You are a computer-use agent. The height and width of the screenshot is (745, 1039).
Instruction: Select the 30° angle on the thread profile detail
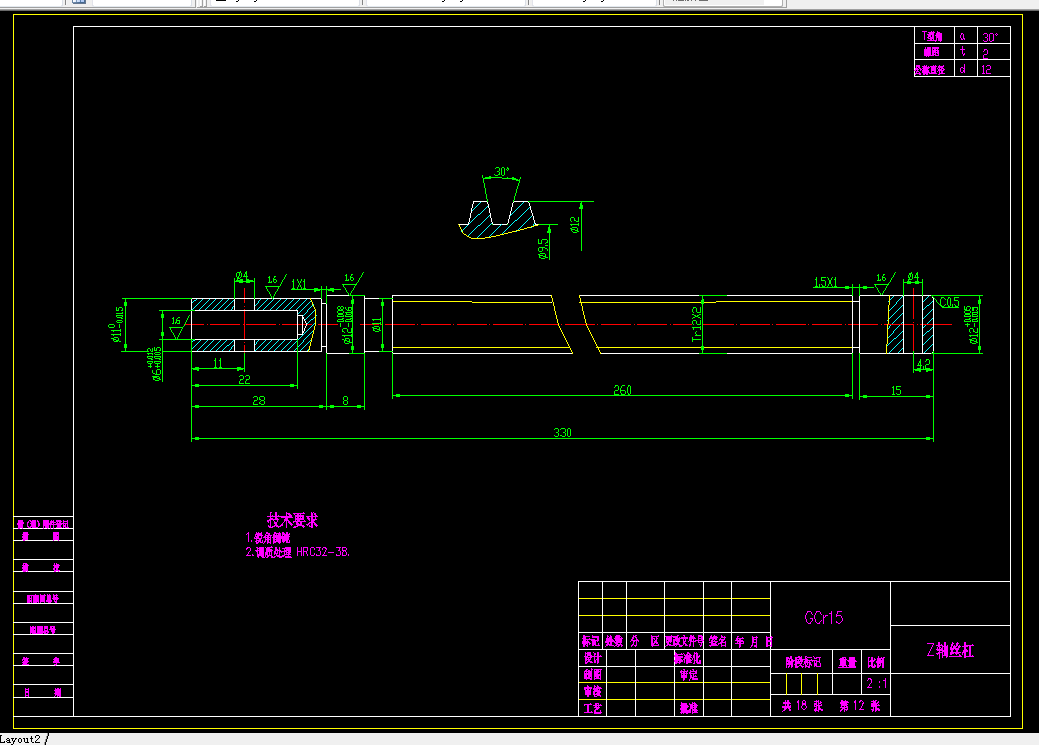click(502, 171)
